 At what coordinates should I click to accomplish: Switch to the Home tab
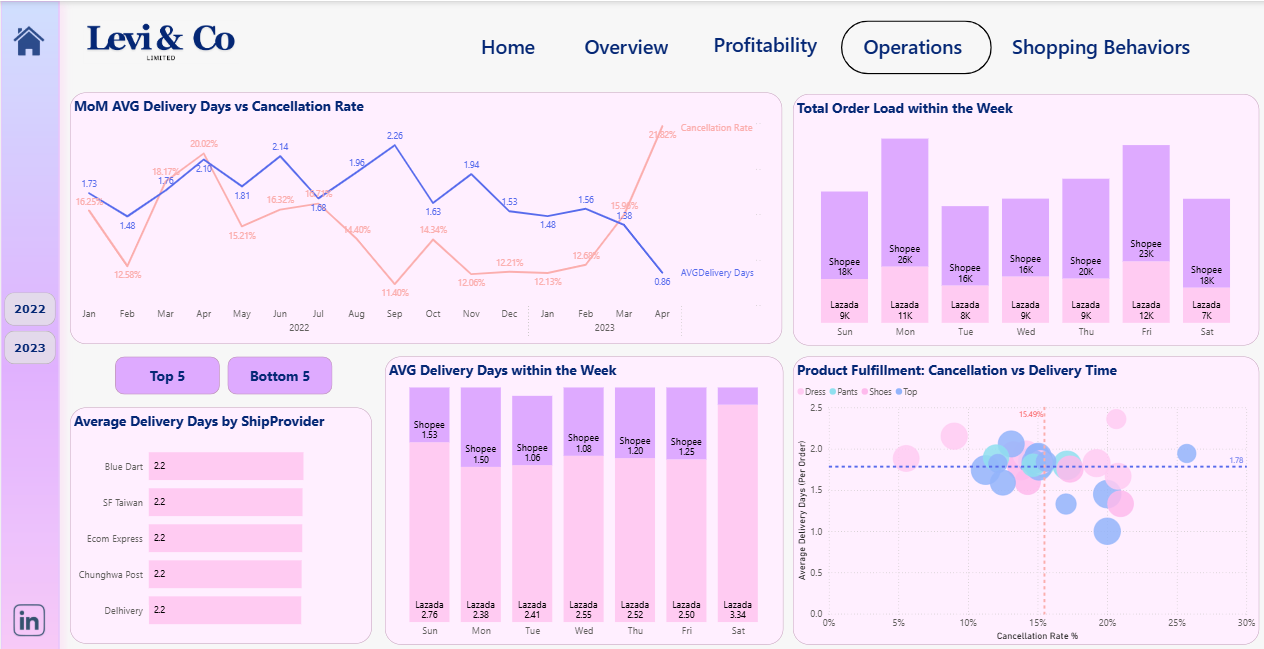click(508, 47)
